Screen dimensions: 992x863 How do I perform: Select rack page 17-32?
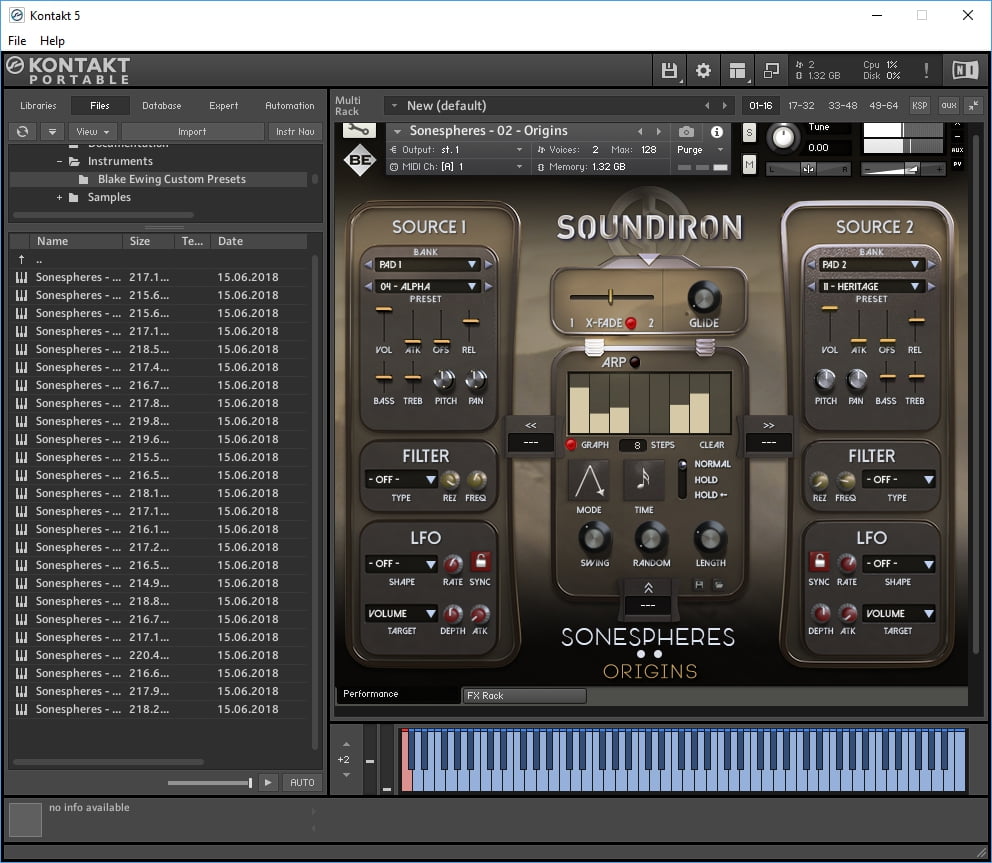pyautogui.click(x=801, y=106)
